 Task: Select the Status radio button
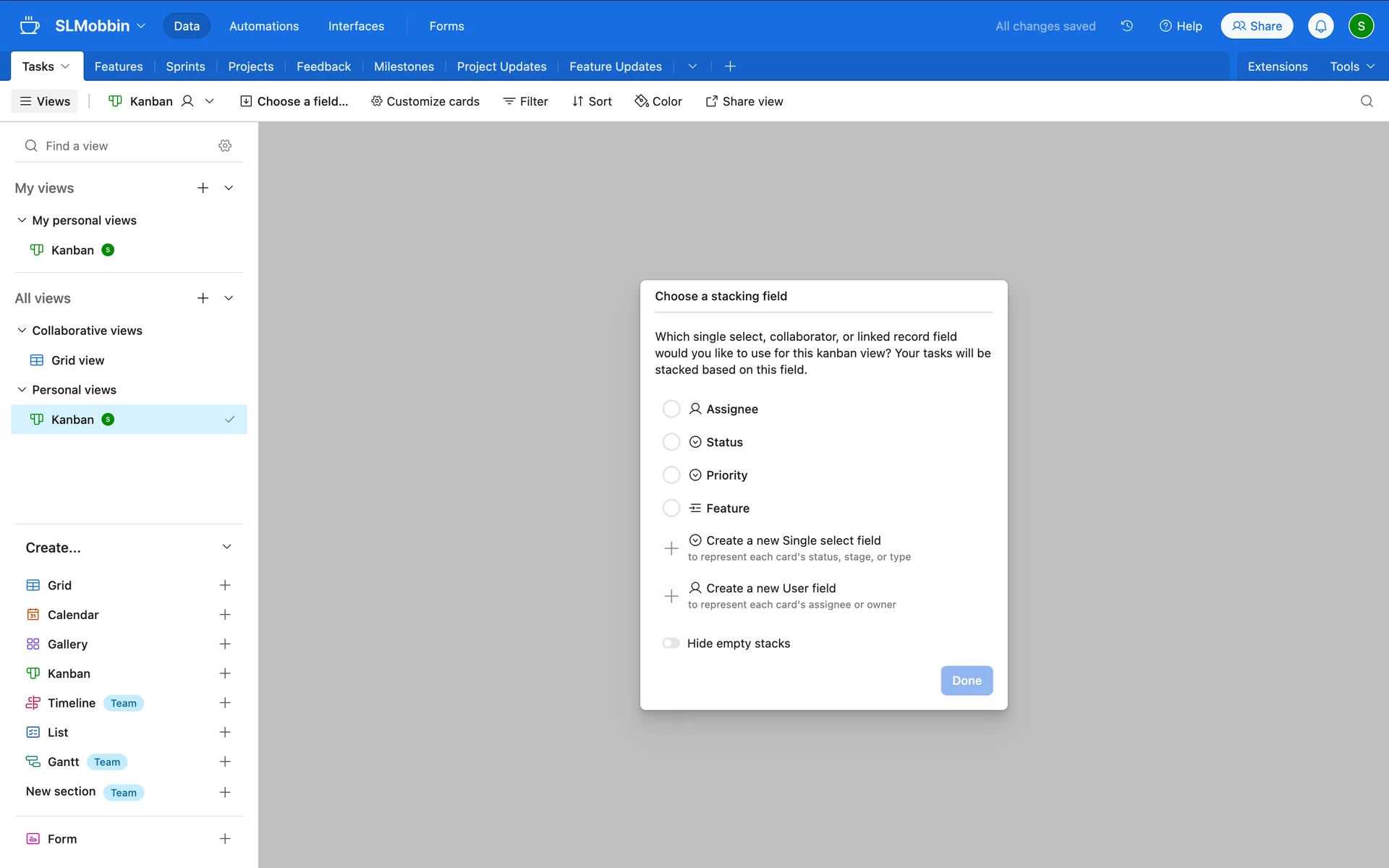[x=671, y=442]
